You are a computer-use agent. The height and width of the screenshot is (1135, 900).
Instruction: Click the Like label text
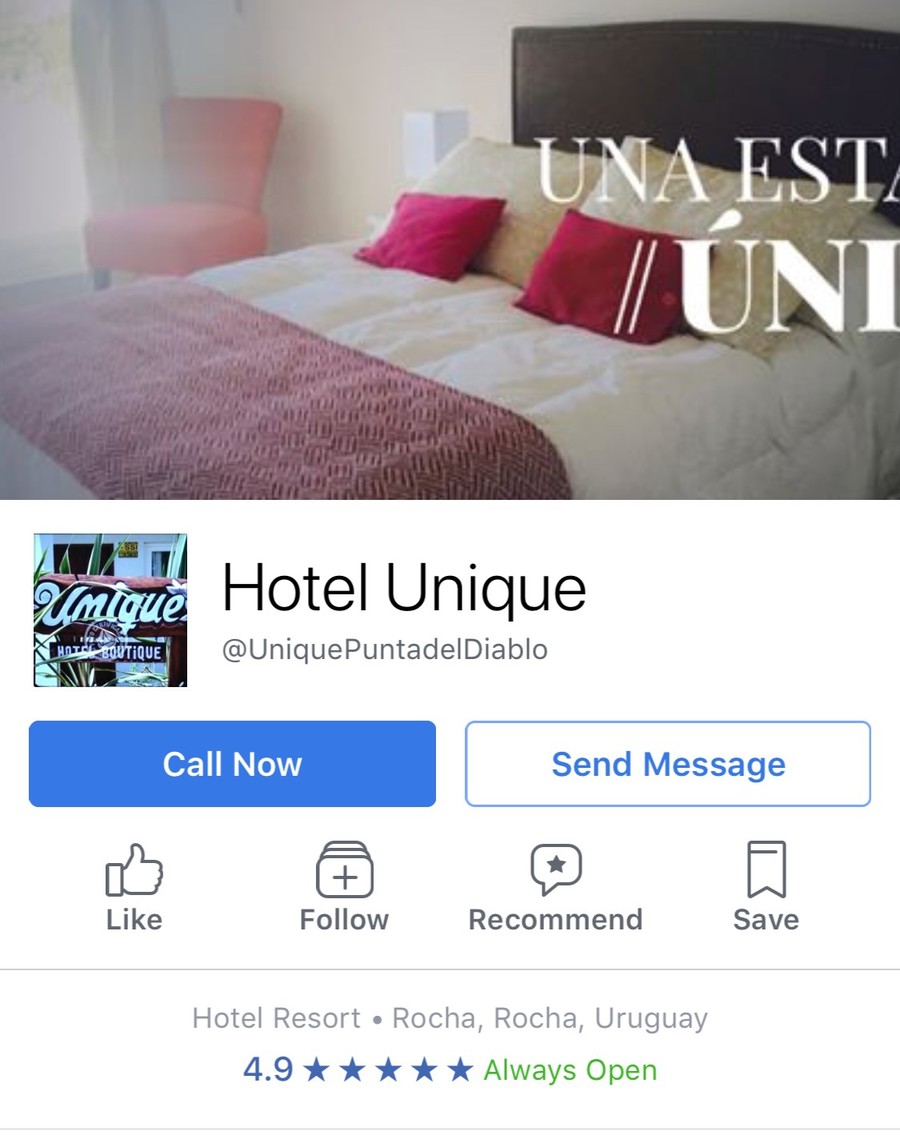click(x=134, y=920)
